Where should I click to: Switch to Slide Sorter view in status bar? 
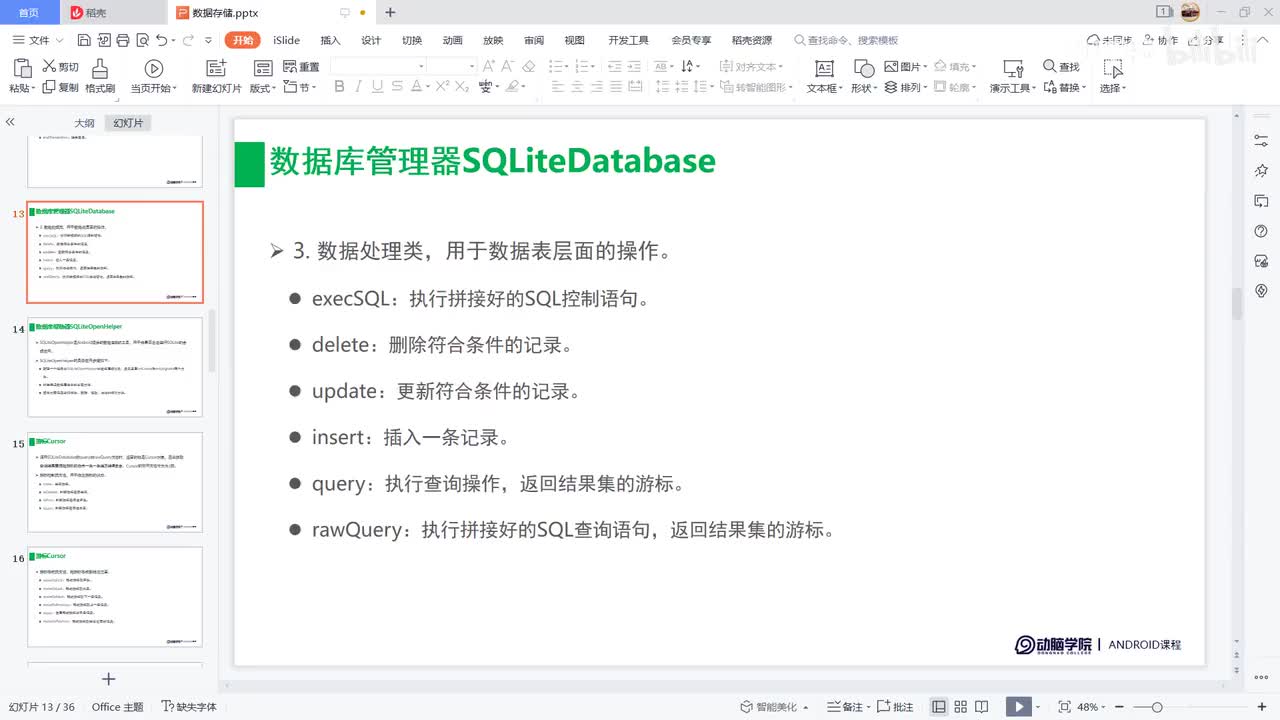pos(961,707)
